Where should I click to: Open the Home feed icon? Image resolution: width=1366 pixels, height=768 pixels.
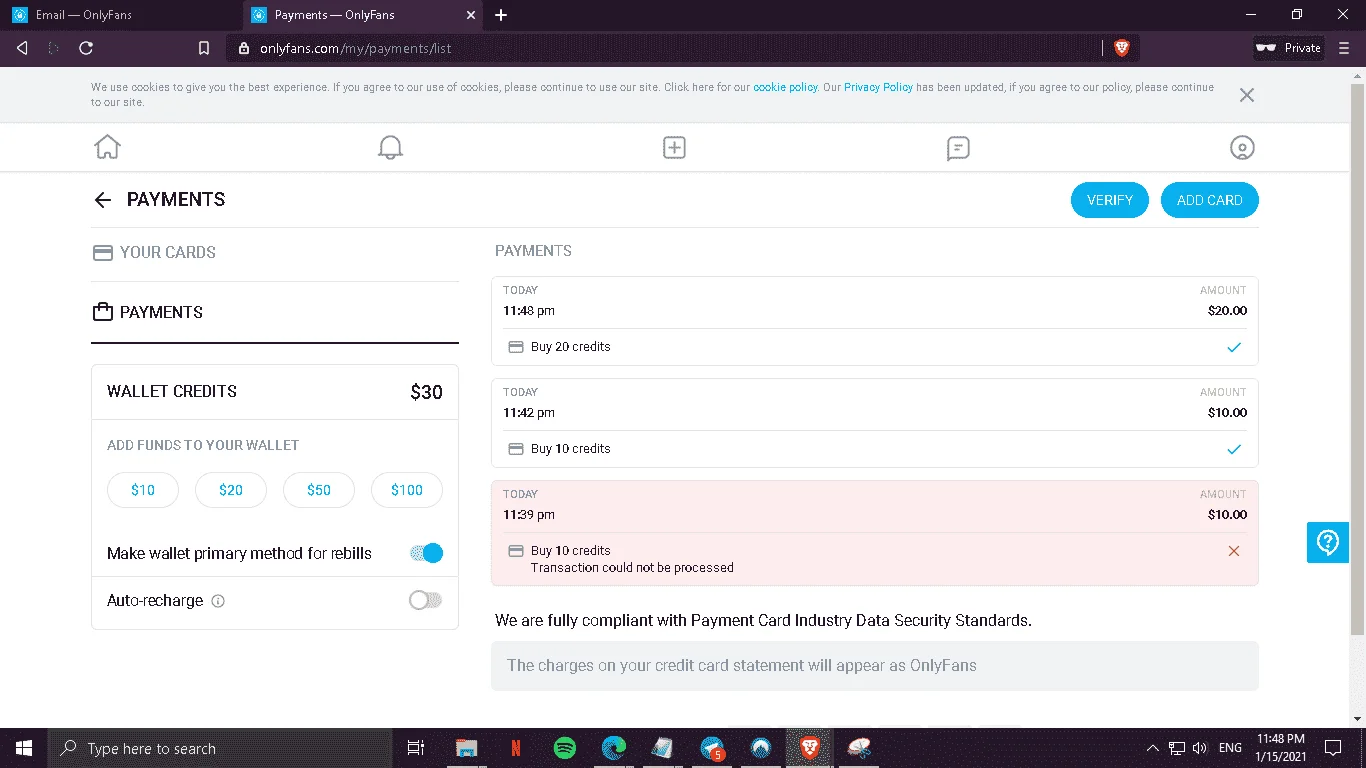point(107,148)
